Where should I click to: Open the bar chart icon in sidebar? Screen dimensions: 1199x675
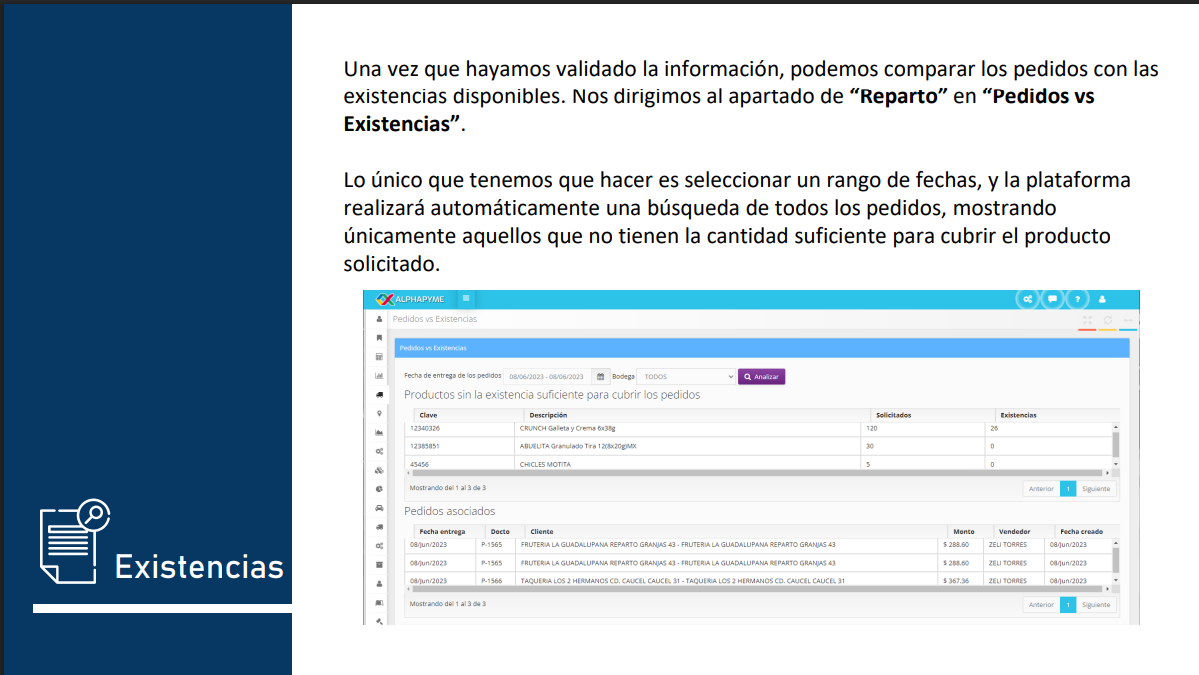pyautogui.click(x=379, y=376)
